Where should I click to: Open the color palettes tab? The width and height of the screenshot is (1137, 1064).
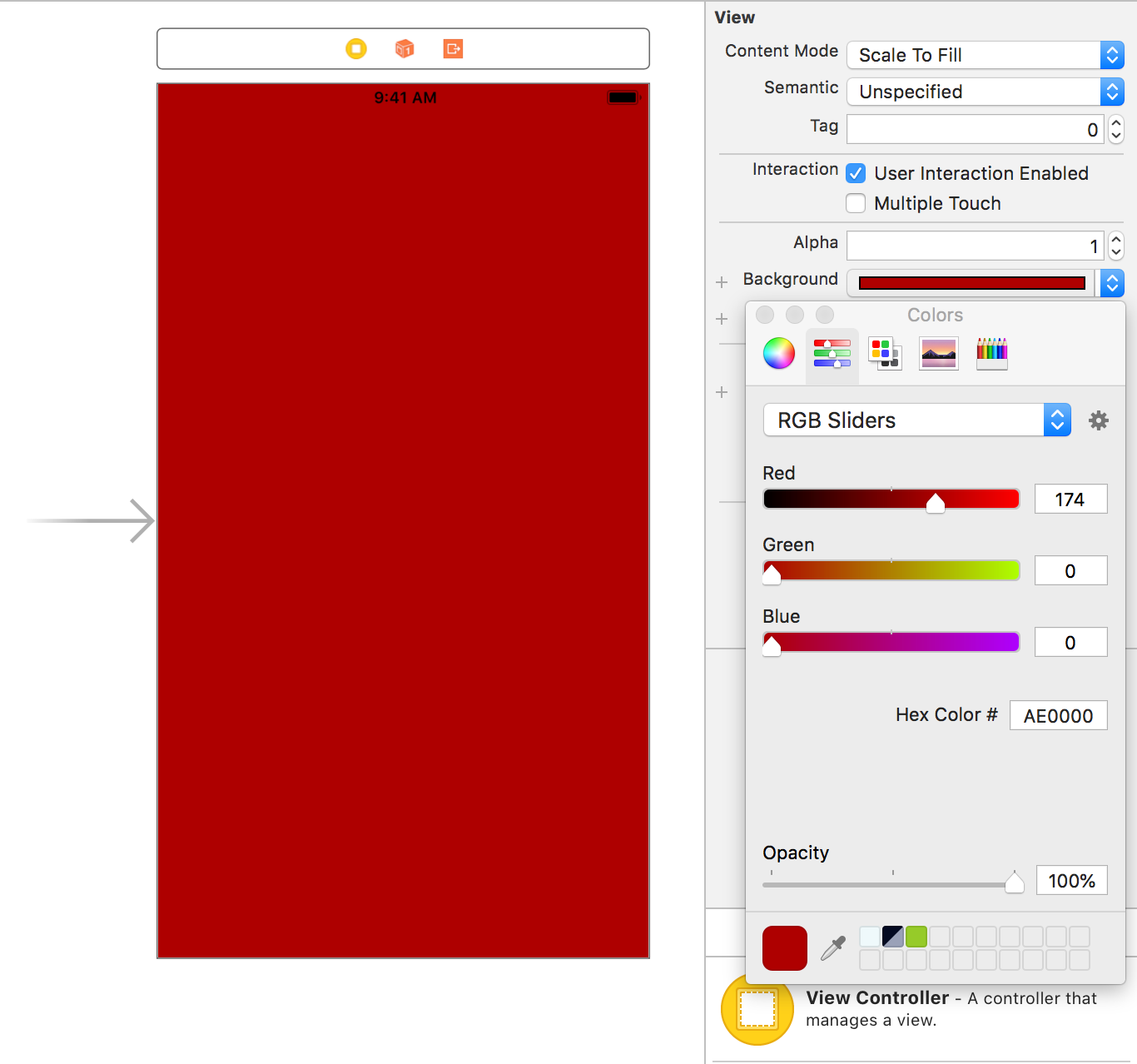point(885,354)
